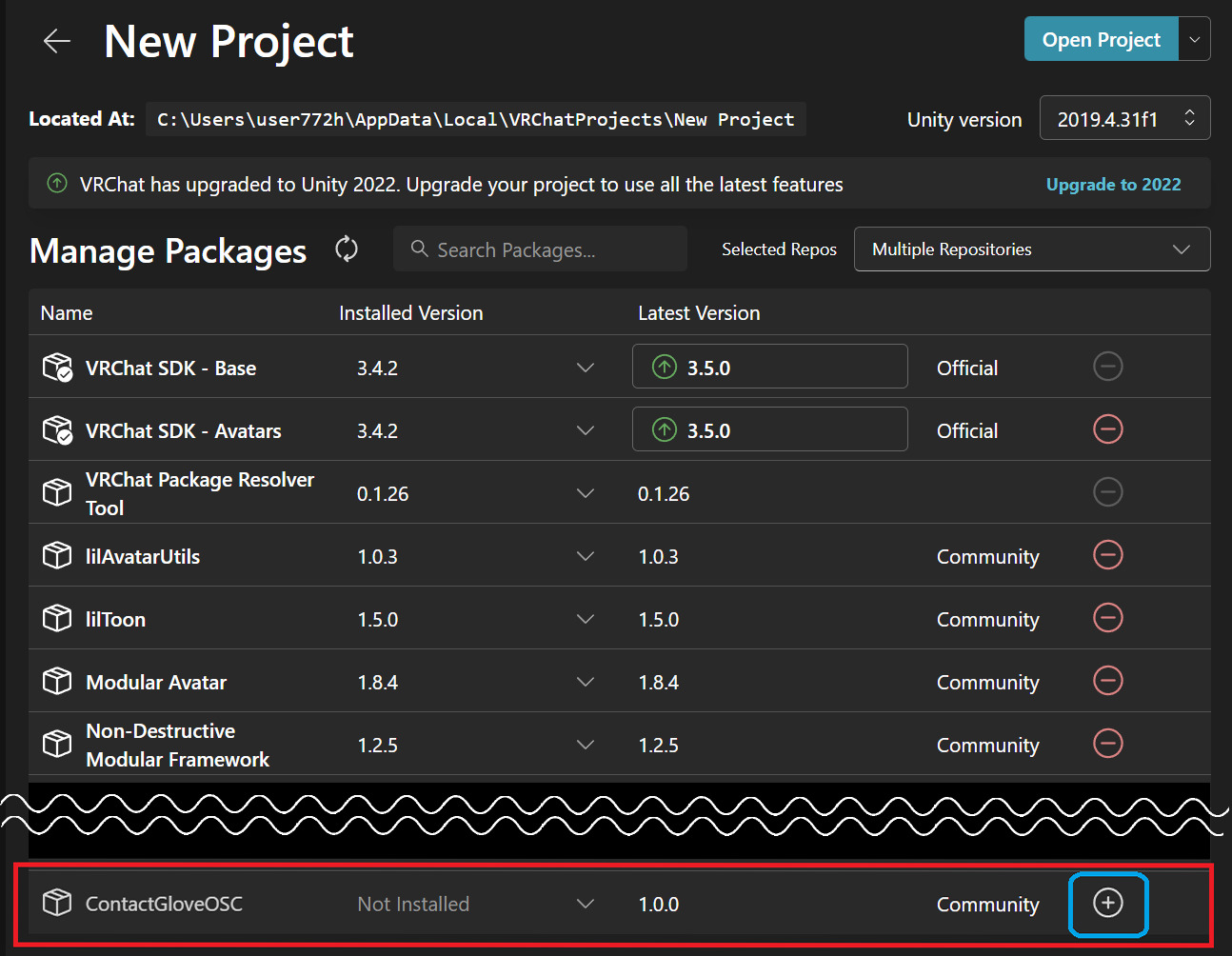Screen dimensions: 1232x956
Task: Click the lilAvatarUtils package name
Action: (143, 556)
